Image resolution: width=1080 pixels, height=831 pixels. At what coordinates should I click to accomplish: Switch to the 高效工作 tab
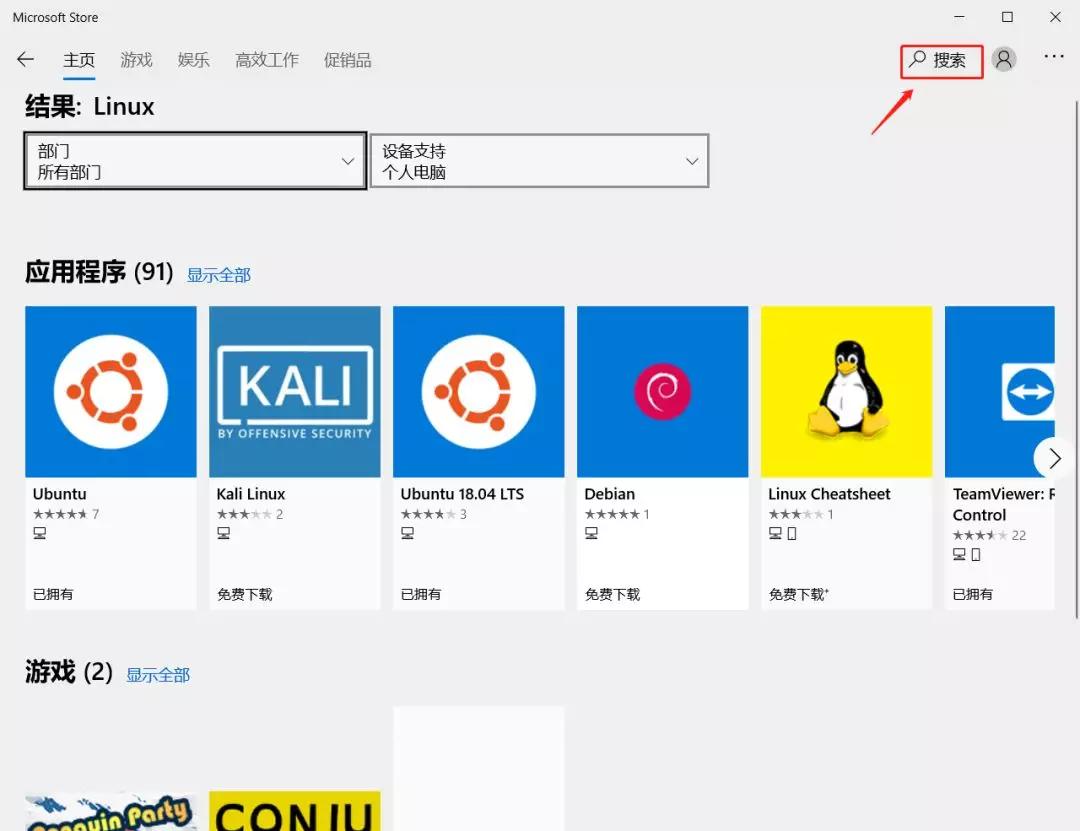(x=266, y=60)
